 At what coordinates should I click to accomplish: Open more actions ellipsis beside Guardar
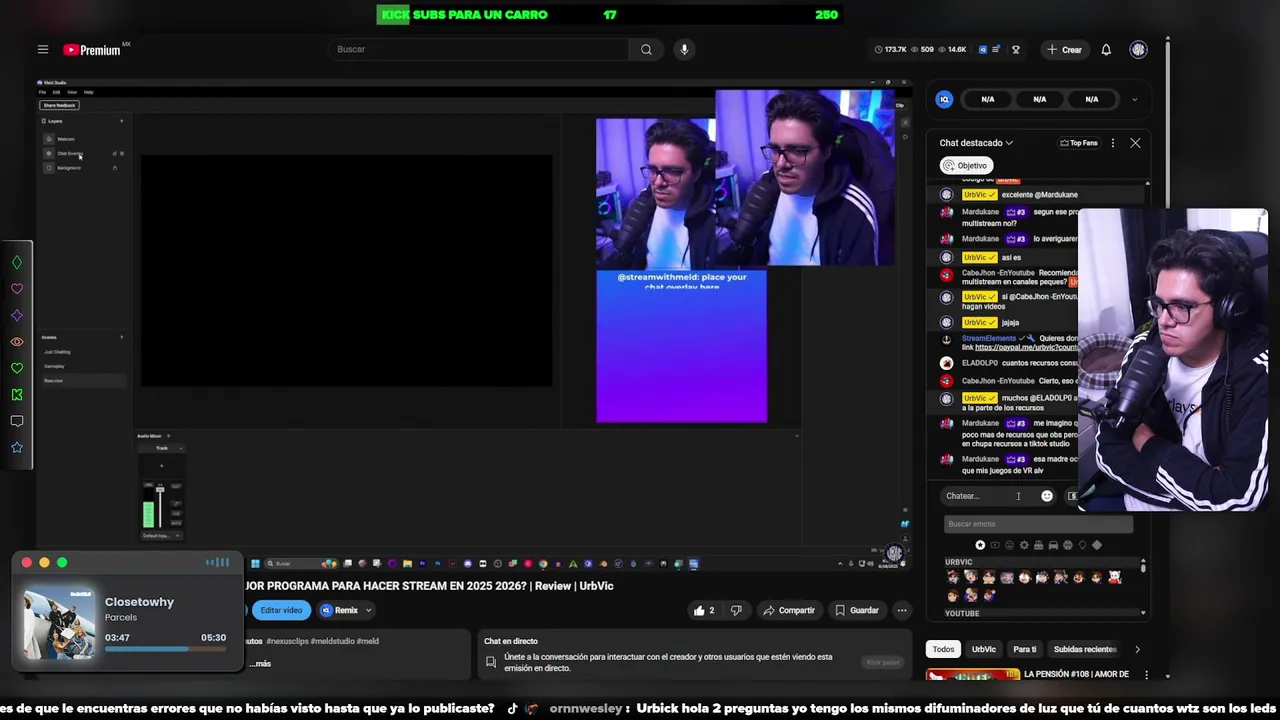click(902, 610)
